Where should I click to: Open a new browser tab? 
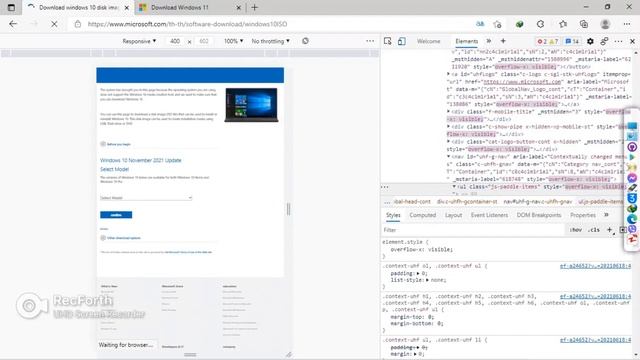254,7
